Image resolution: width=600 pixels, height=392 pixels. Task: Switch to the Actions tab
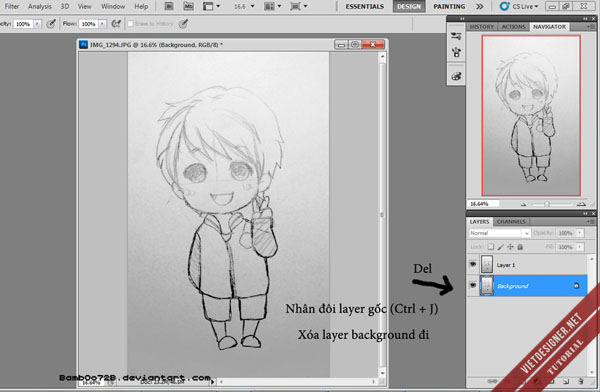[x=513, y=26]
